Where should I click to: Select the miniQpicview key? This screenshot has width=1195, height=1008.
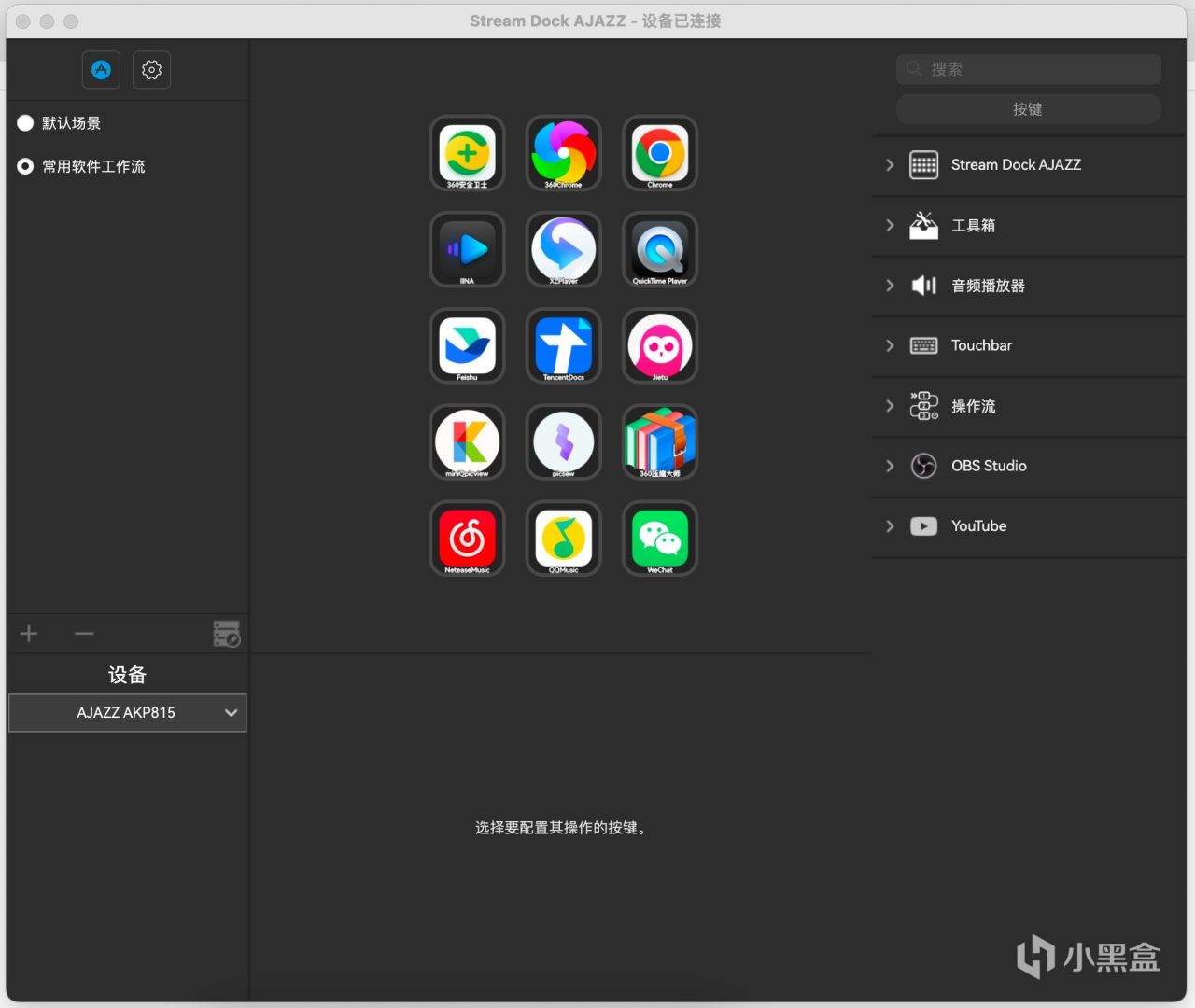tap(467, 441)
